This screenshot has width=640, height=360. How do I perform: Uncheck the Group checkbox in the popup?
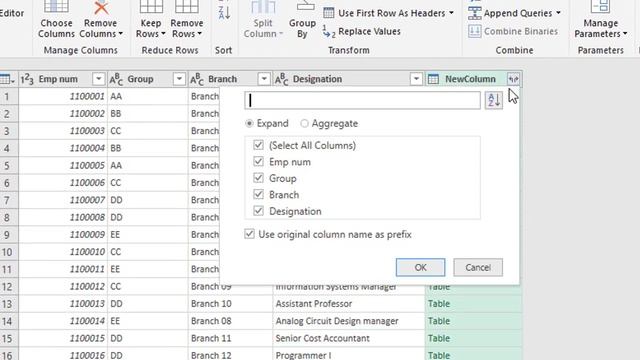click(x=258, y=178)
